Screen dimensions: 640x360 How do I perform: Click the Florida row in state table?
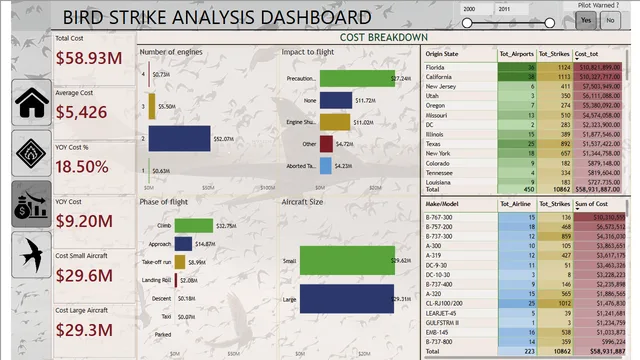click(x=523, y=67)
